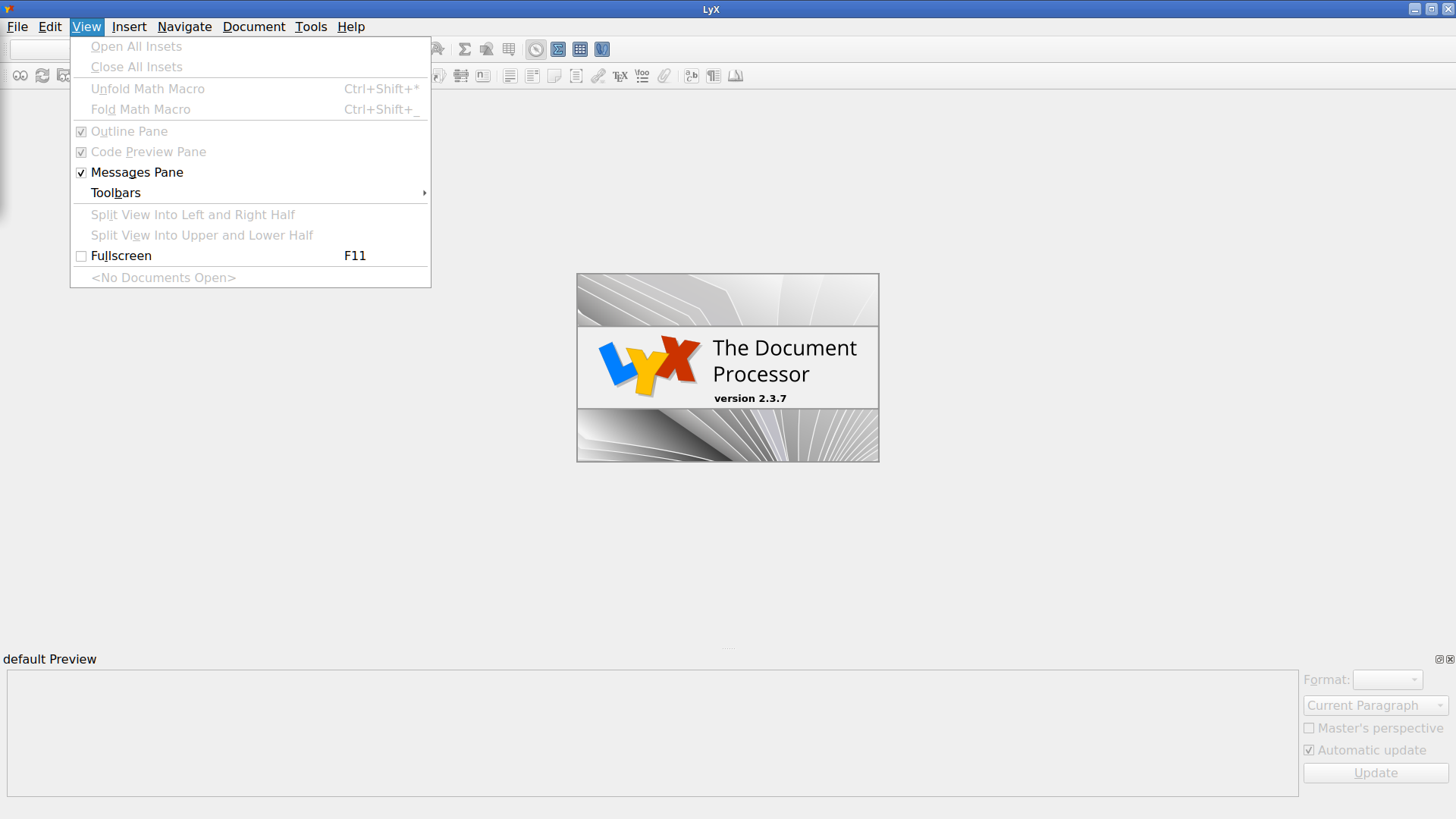Screen dimensions: 1456x819
Task: Click the Update button
Action: click(x=1376, y=773)
